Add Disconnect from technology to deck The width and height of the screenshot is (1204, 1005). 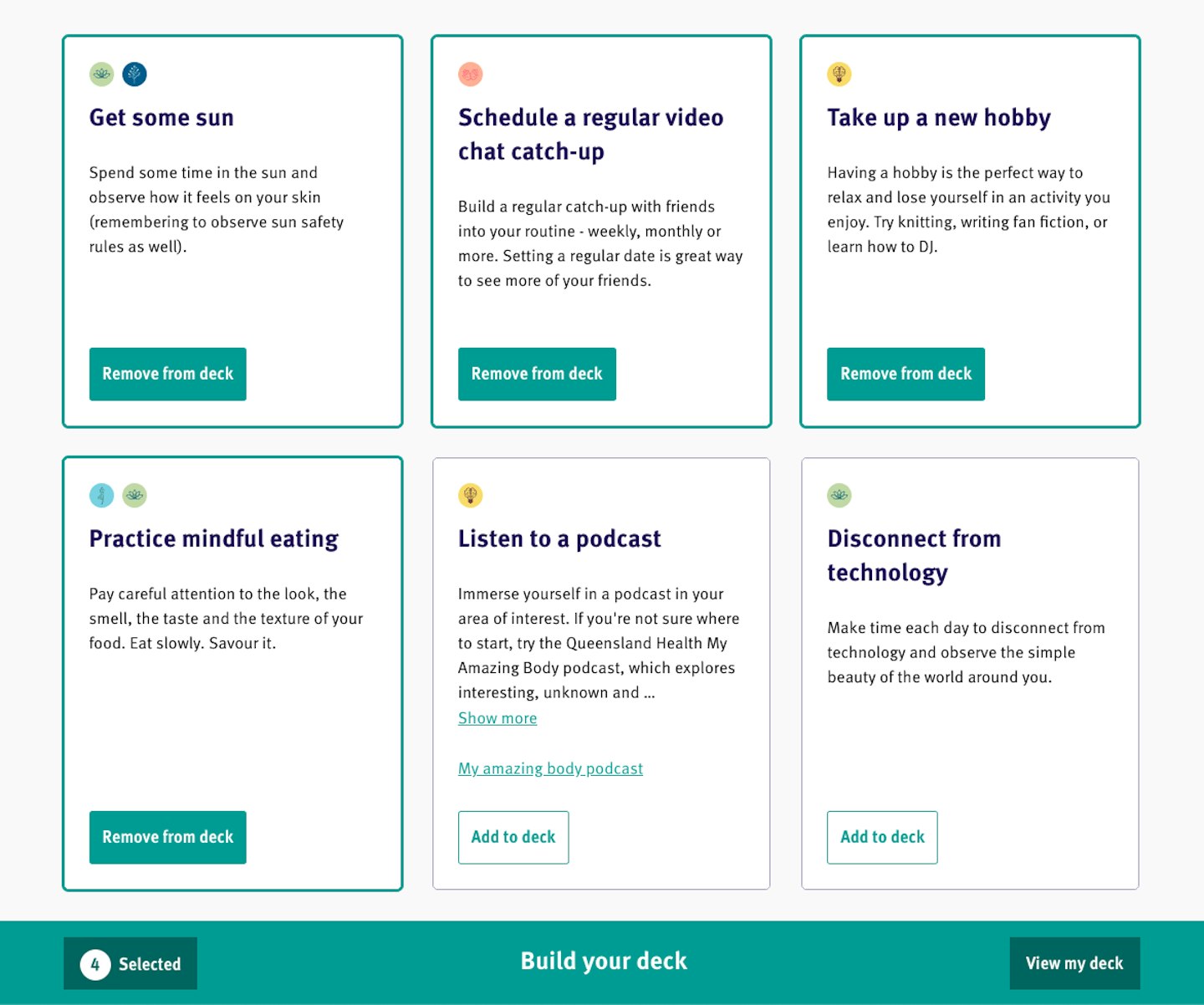(x=882, y=837)
